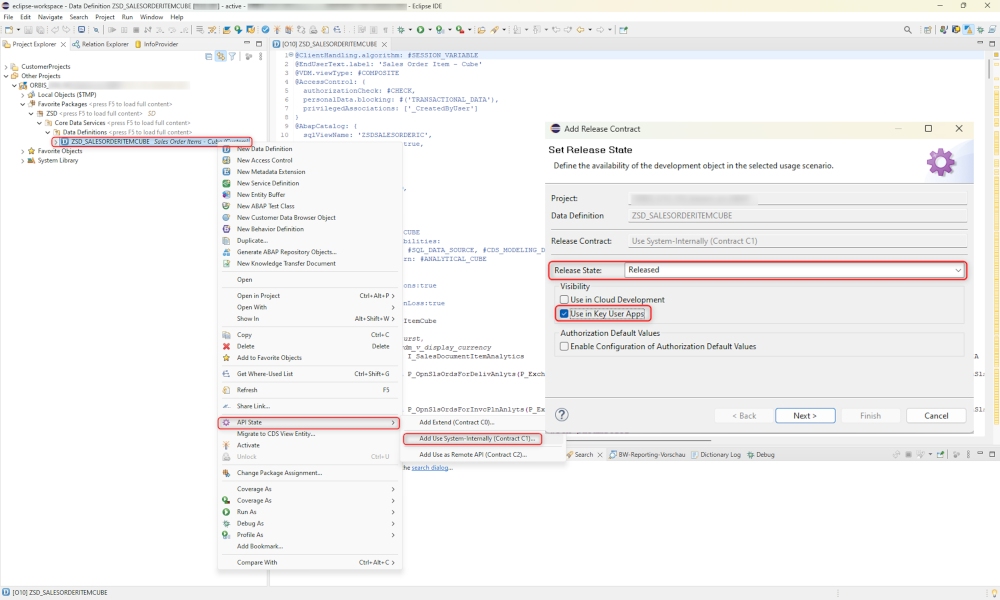The height and width of the screenshot is (600, 1000).
Task: Select the ZSD_SALESORDERITEMCUBE tree item
Action: click(x=110, y=141)
